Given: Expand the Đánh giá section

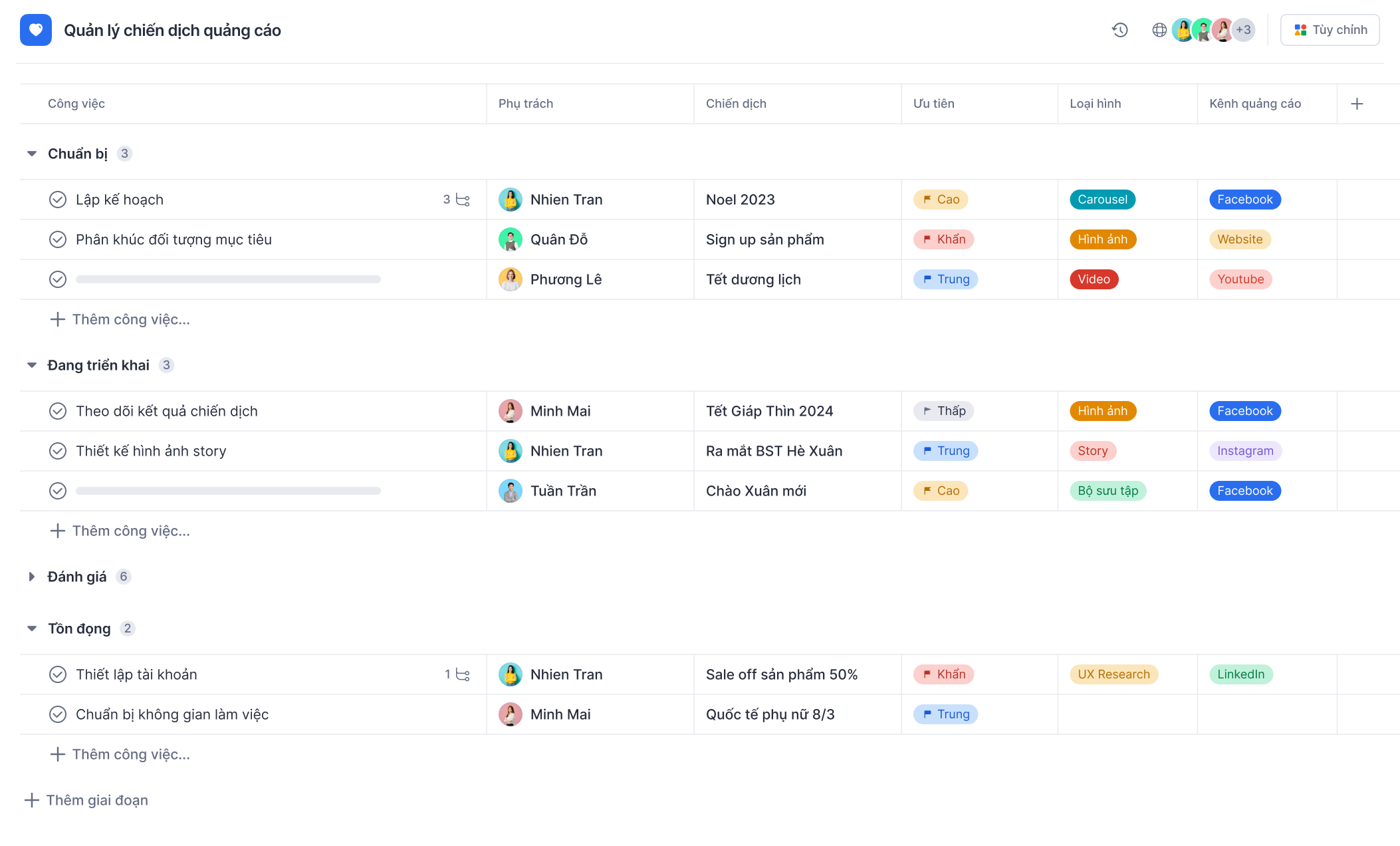Looking at the screenshot, I should click(x=32, y=577).
